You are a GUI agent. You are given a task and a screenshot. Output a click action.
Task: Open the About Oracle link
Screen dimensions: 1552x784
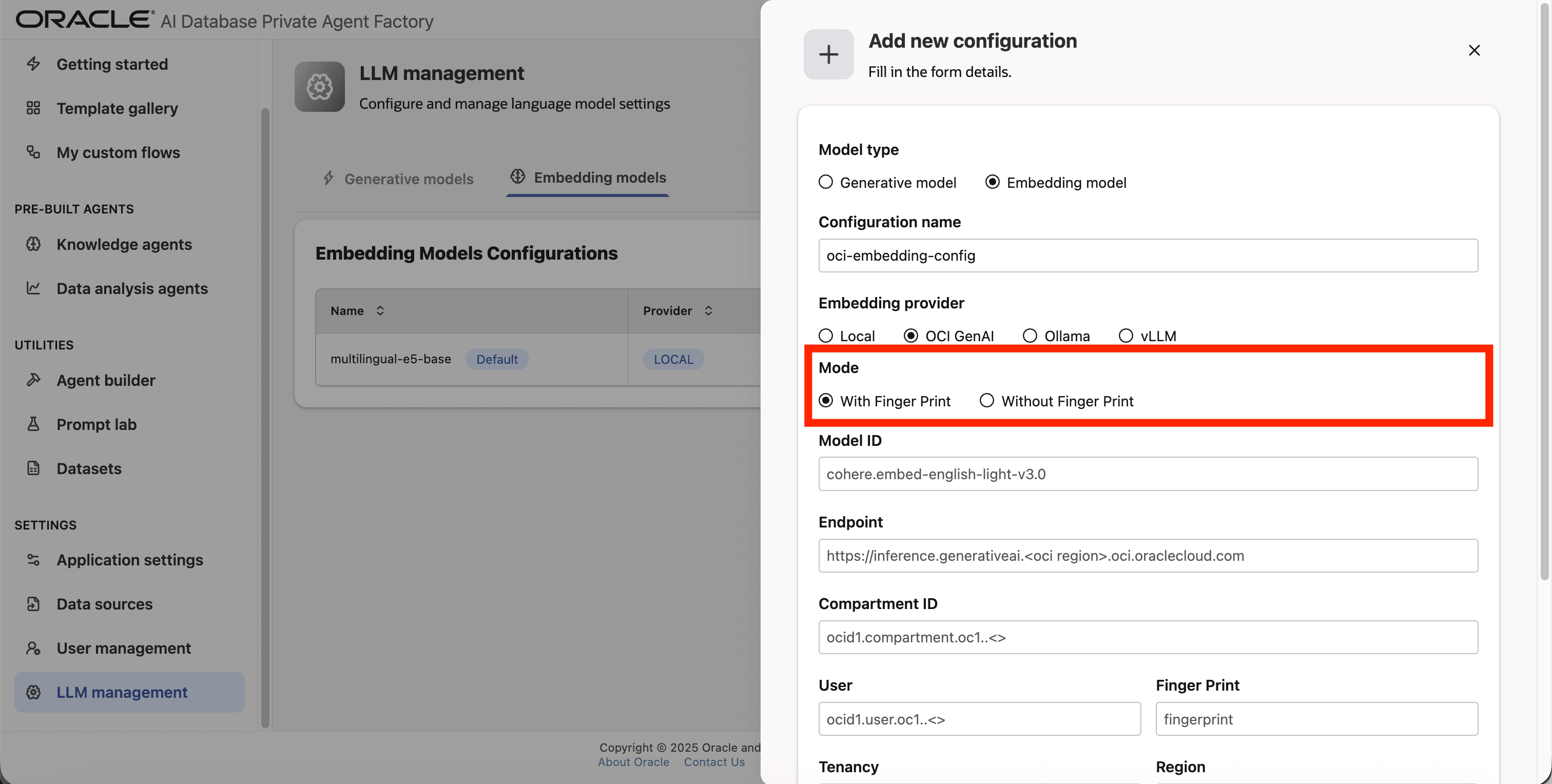click(x=633, y=762)
